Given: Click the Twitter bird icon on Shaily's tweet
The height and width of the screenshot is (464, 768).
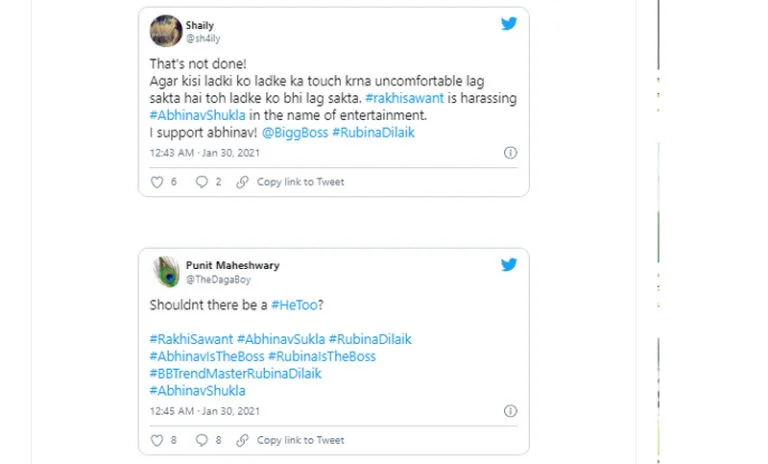Looking at the screenshot, I should (x=509, y=24).
